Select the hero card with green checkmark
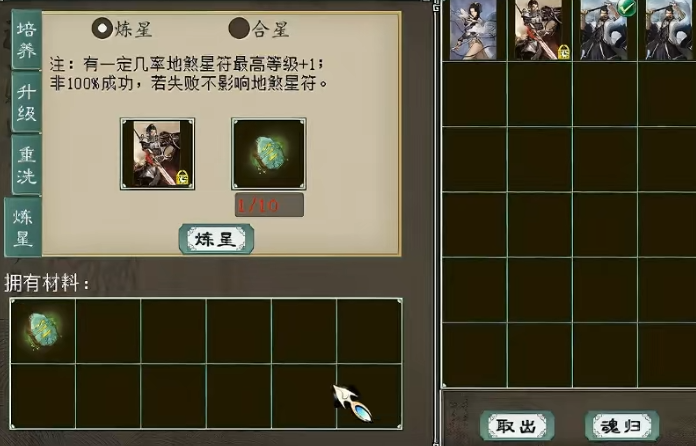 tap(605, 29)
